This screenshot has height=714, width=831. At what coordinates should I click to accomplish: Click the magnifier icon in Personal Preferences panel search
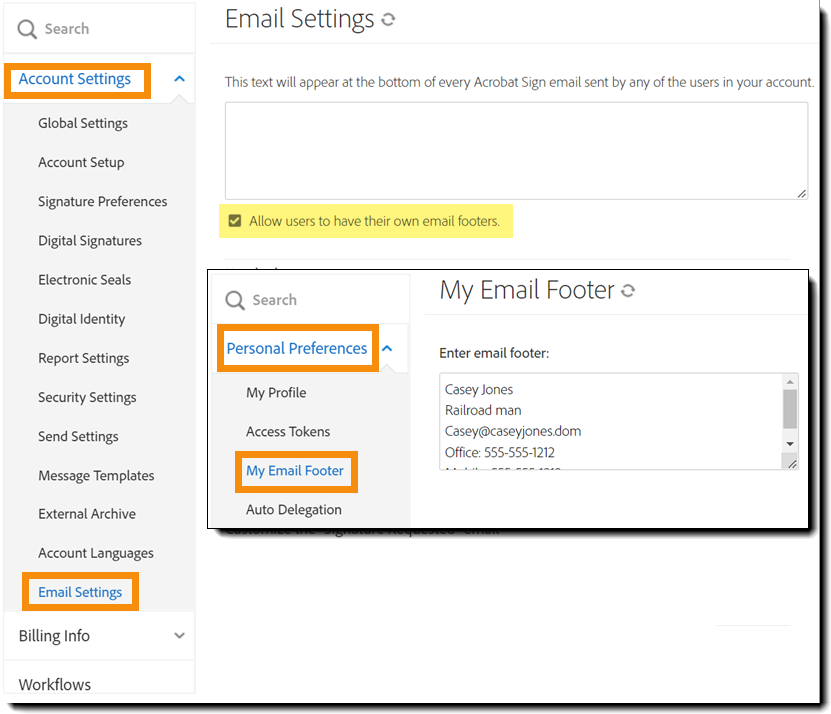pyautogui.click(x=235, y=300)
